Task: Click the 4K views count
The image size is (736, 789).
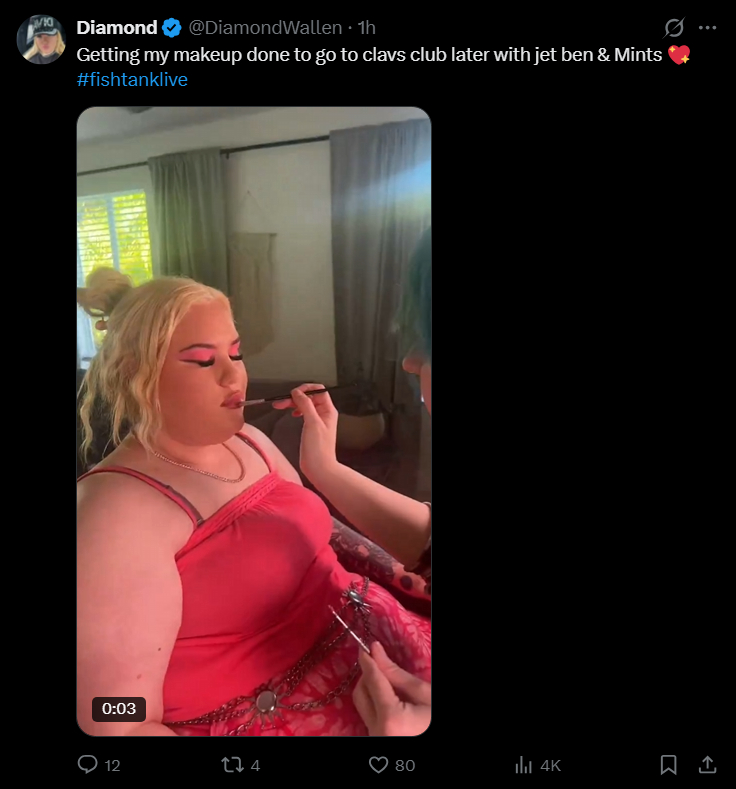Action: point(550,765)
